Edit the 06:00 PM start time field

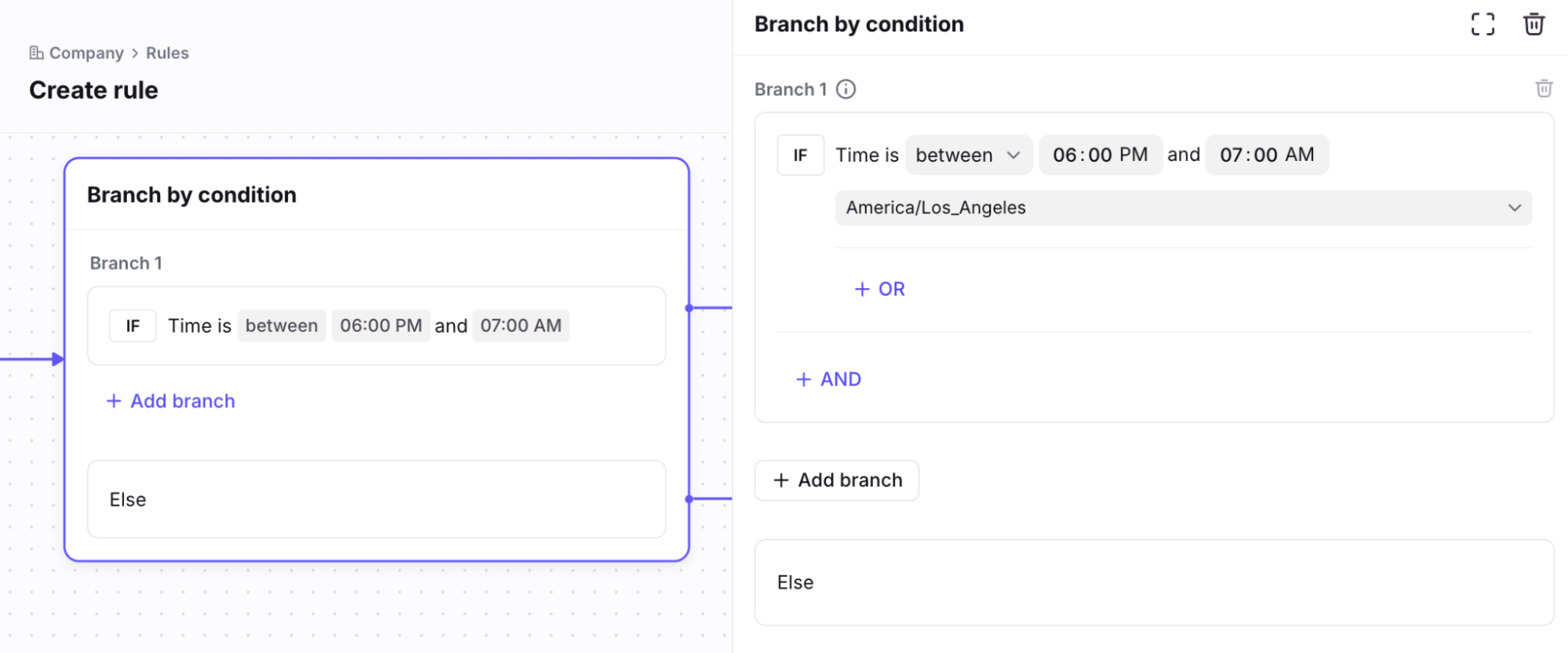point(1100,155)
